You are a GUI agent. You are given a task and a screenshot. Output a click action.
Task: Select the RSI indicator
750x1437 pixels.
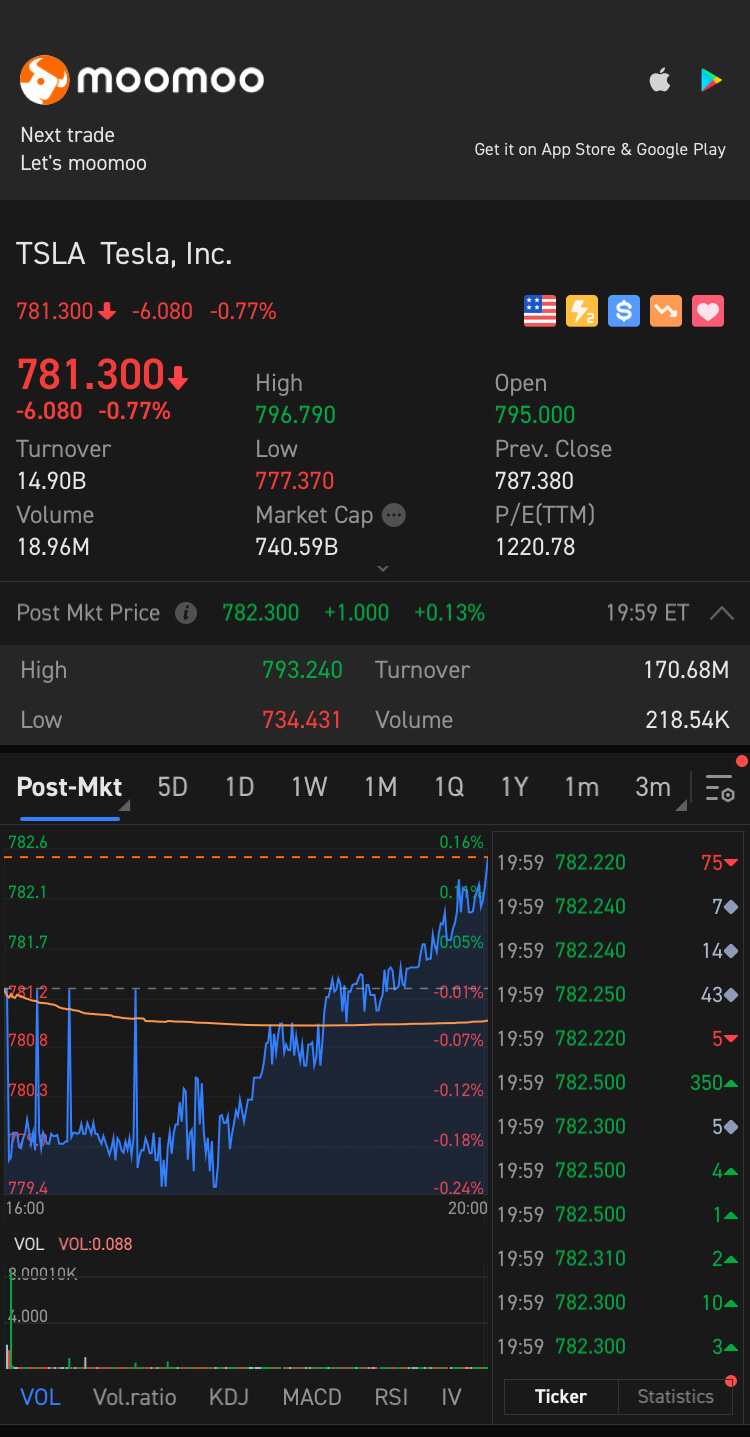[x=392, y=1397]
